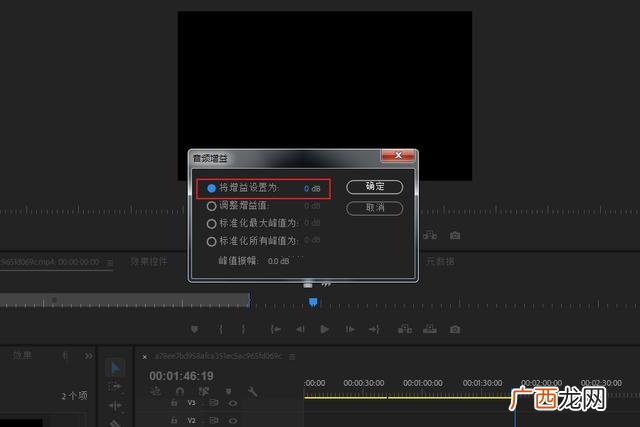Toggle the V3 track lock
Screen dimensions: 640x427
(x=174, y=403)
